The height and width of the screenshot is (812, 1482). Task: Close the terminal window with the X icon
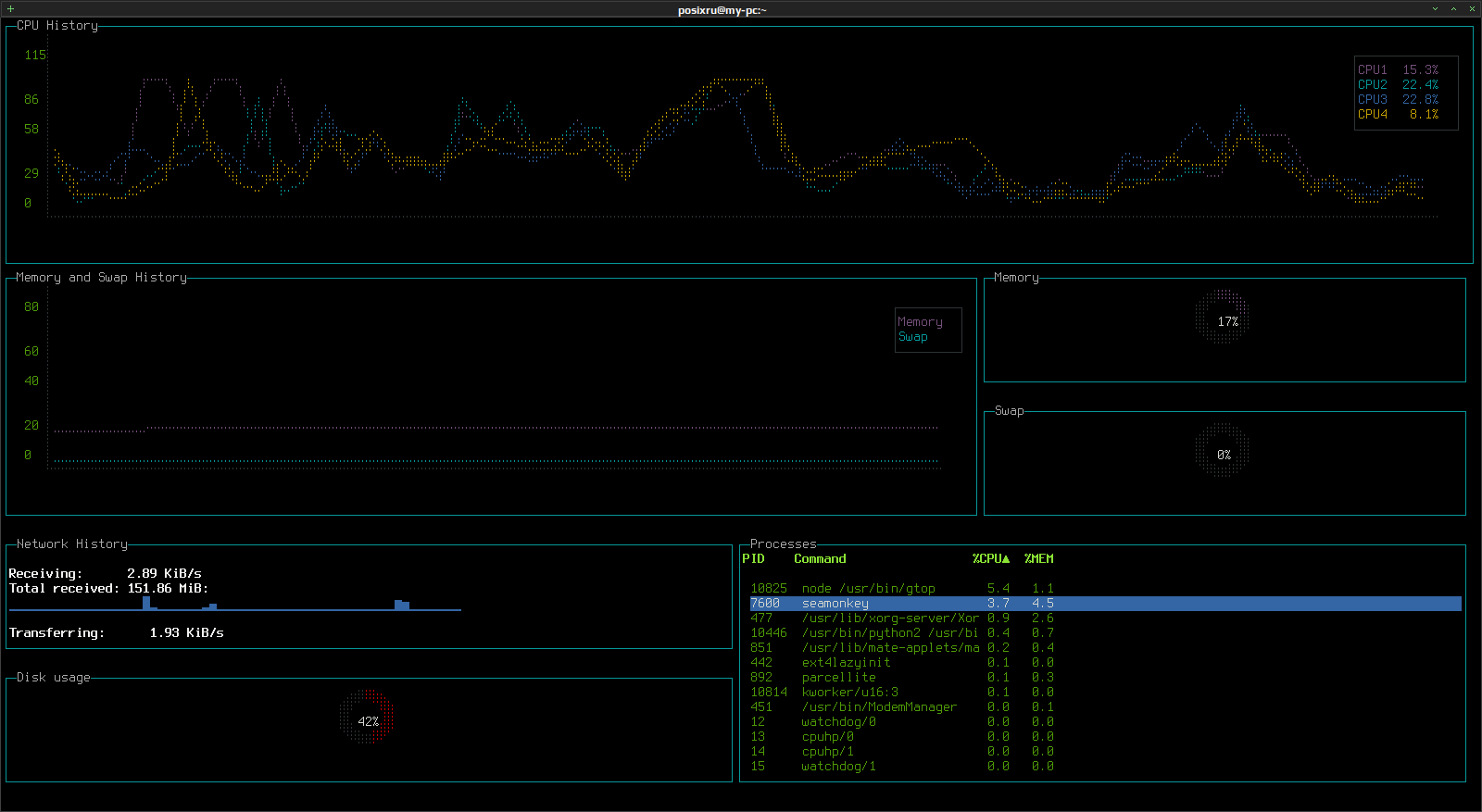pos(1472,8)
